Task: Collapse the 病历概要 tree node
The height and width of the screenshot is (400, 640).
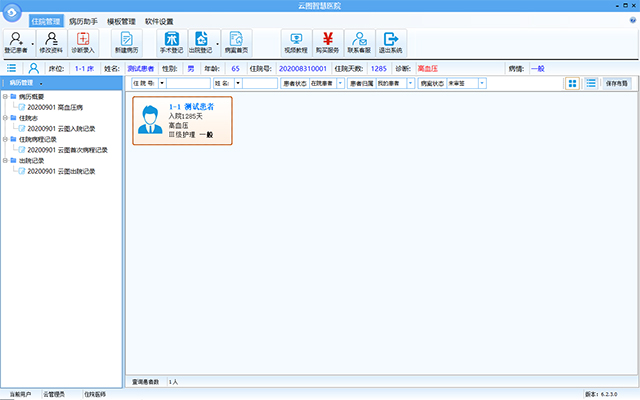Action: (x=7, y=97)
